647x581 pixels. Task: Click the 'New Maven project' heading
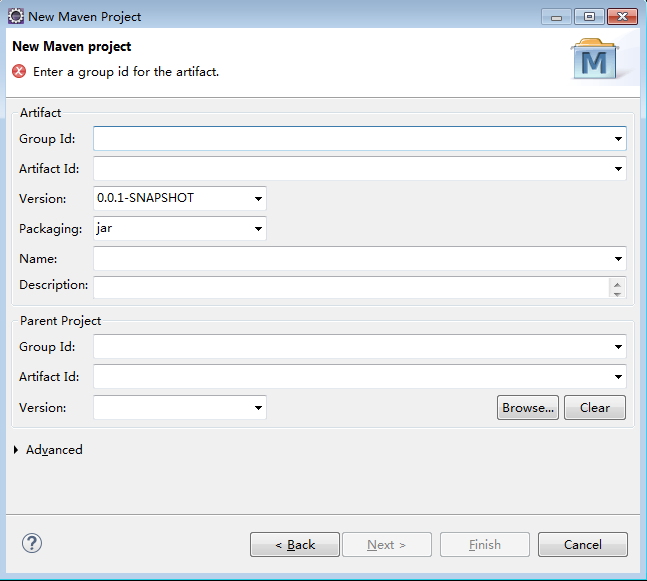point(71,47)
